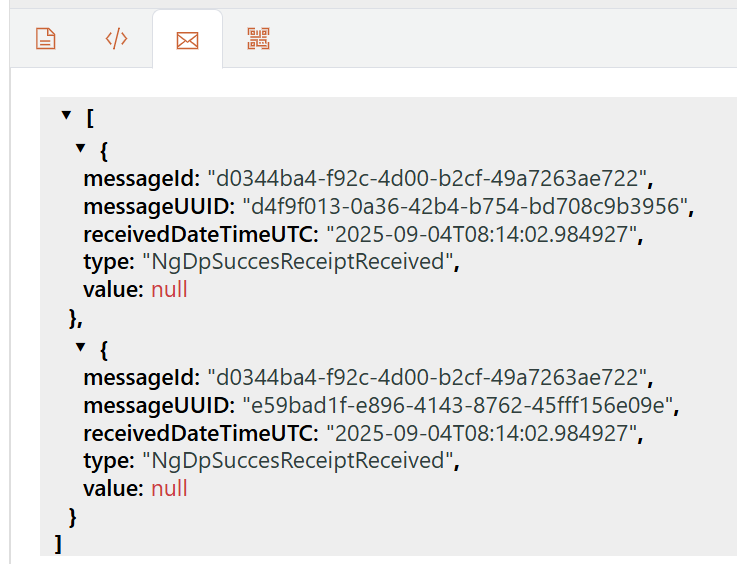Collapse the first JSON object

point(82,149)
